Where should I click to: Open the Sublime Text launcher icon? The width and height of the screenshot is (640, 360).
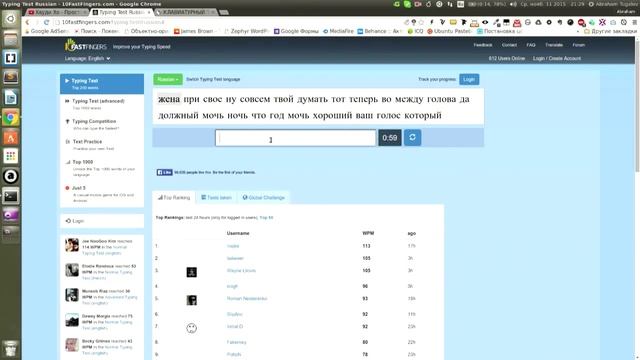point(11,78)
